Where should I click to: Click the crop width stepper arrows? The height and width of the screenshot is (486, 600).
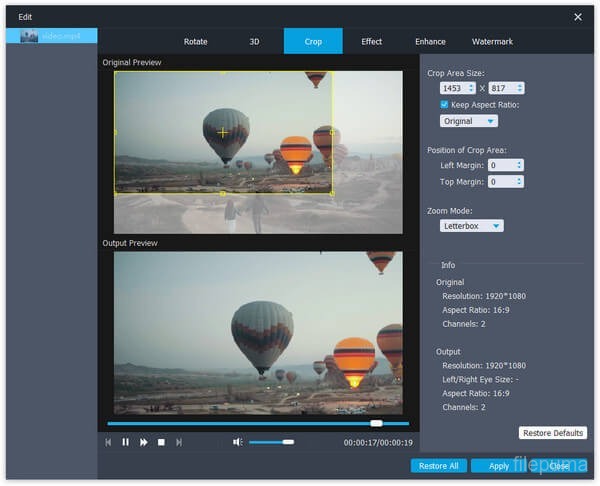[x=472, y=88]
